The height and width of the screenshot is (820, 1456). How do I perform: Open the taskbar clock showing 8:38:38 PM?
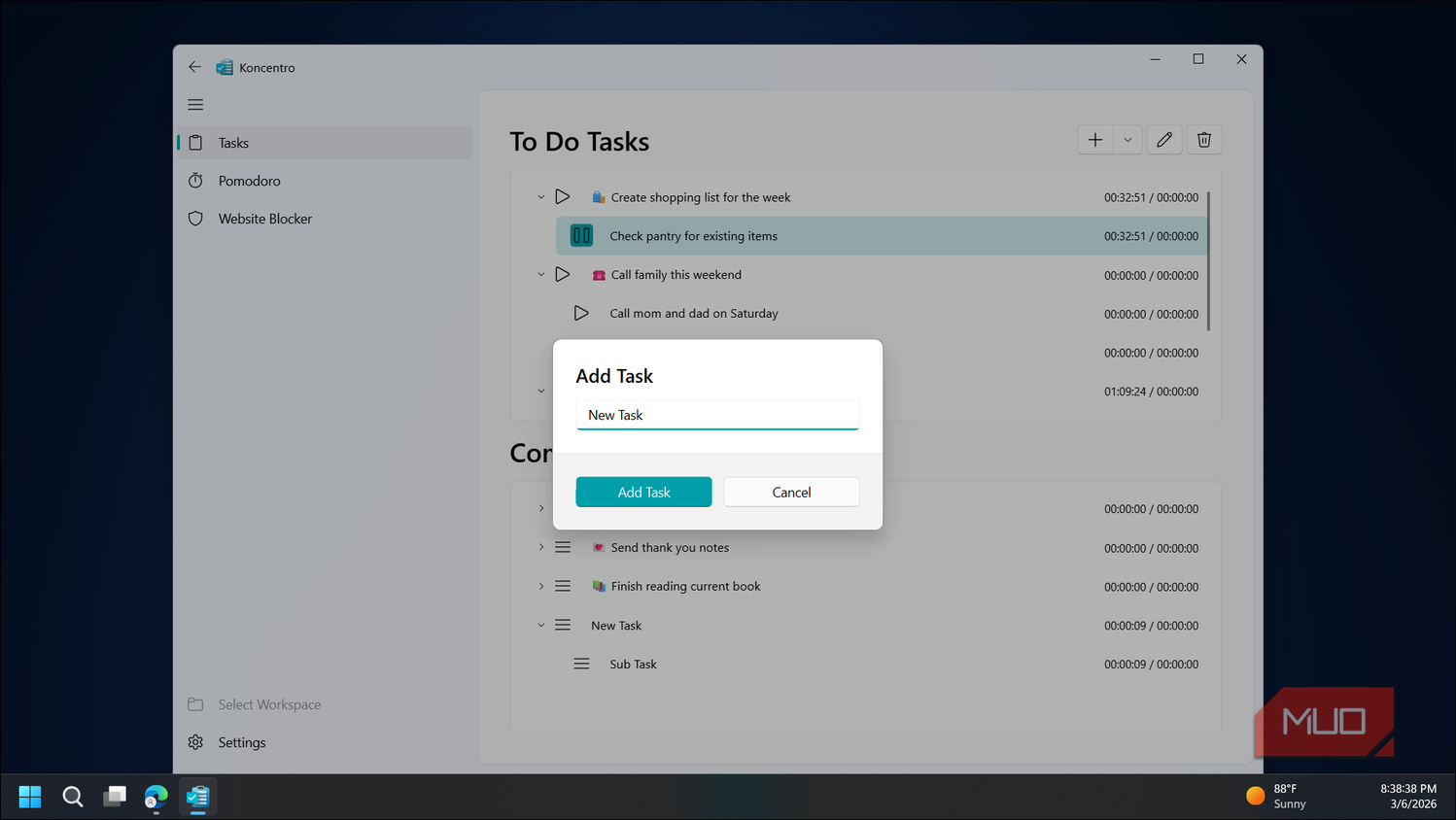(x=1407, y=797)
